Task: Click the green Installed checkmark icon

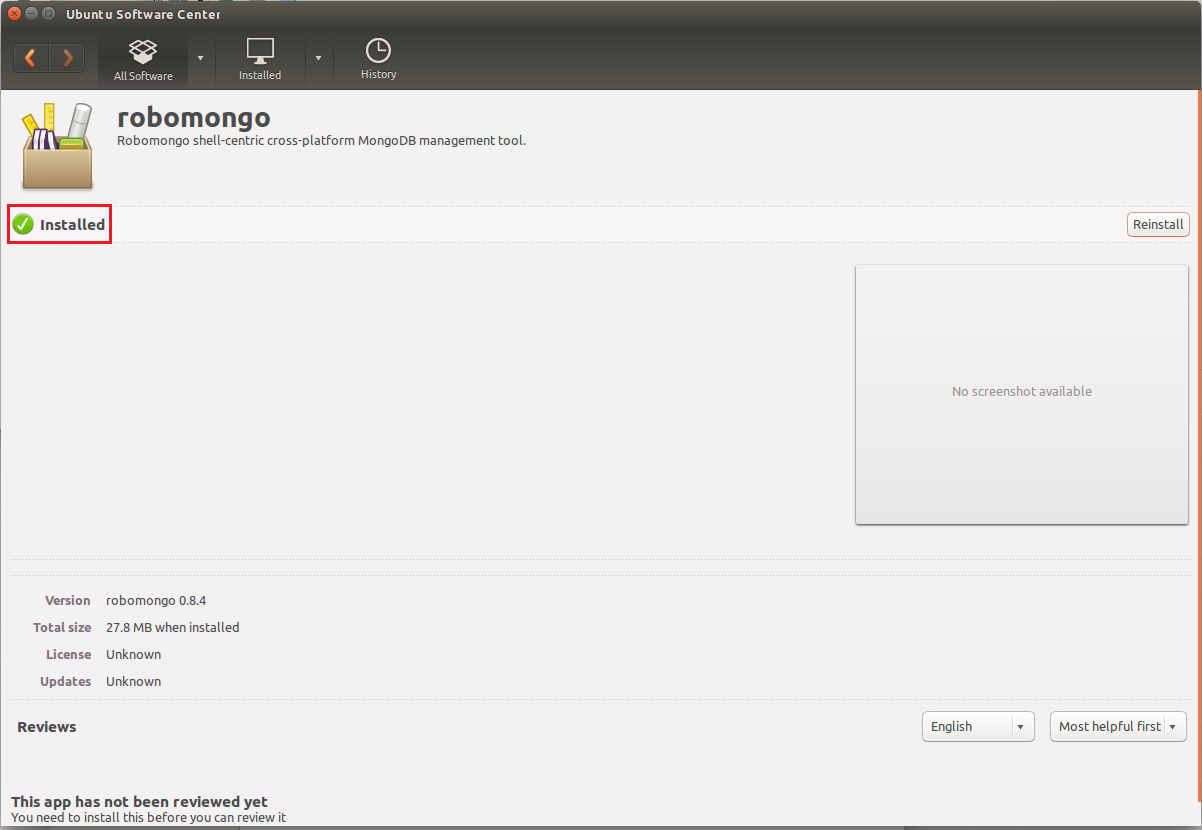Action: 23,225
